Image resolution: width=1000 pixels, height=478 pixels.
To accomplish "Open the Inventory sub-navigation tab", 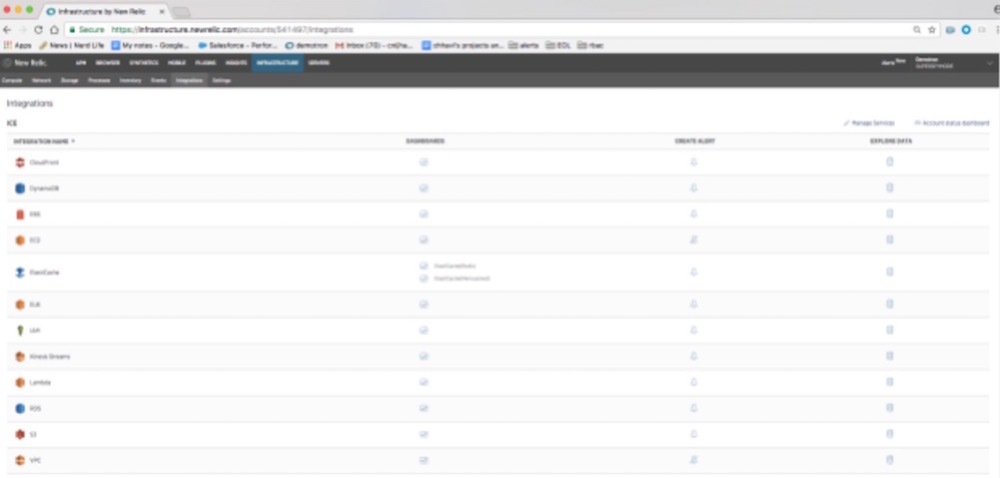I will click(130, 81).
